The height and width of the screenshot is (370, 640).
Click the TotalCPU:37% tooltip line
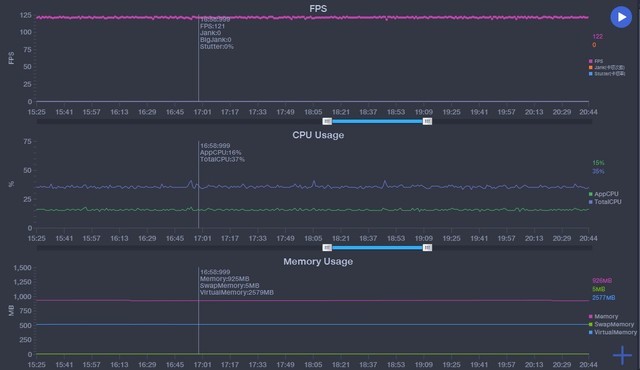[x=222, y=159]
